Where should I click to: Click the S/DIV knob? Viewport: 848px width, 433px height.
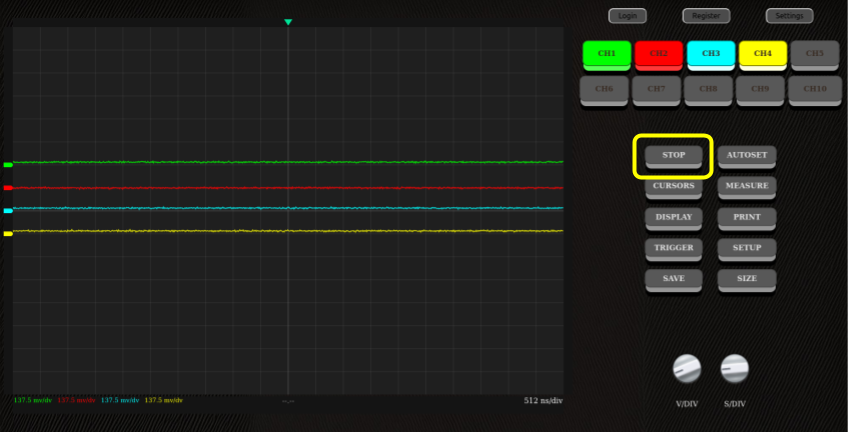(734, 369)
